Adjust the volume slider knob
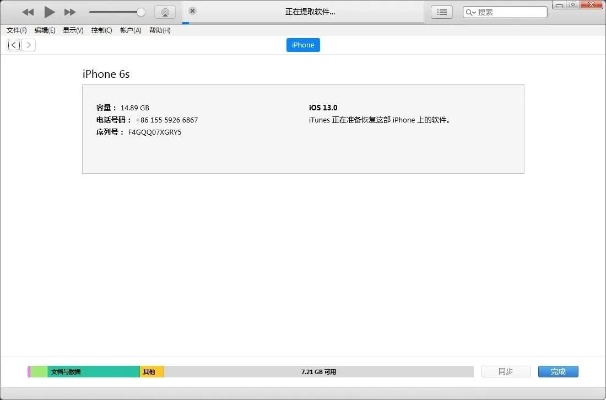Image resolution: width=606 pixels, height=400 pixels. pyautogui.click(x=140, y=12)
